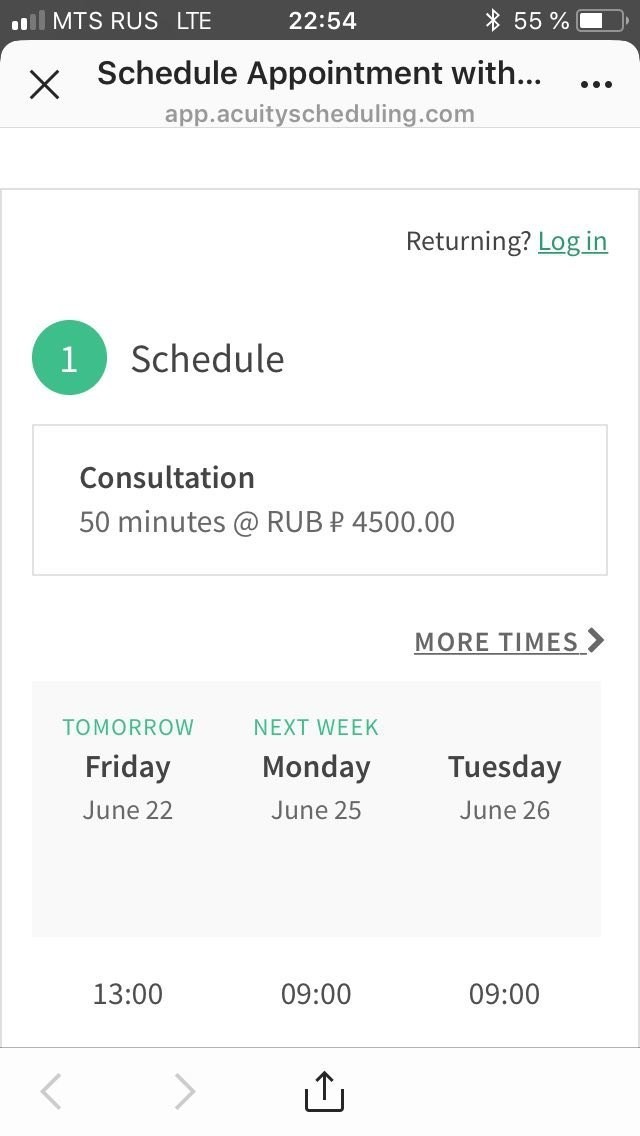Open MORE TIMES link
640x1136 pixels.
click(496, 641)
